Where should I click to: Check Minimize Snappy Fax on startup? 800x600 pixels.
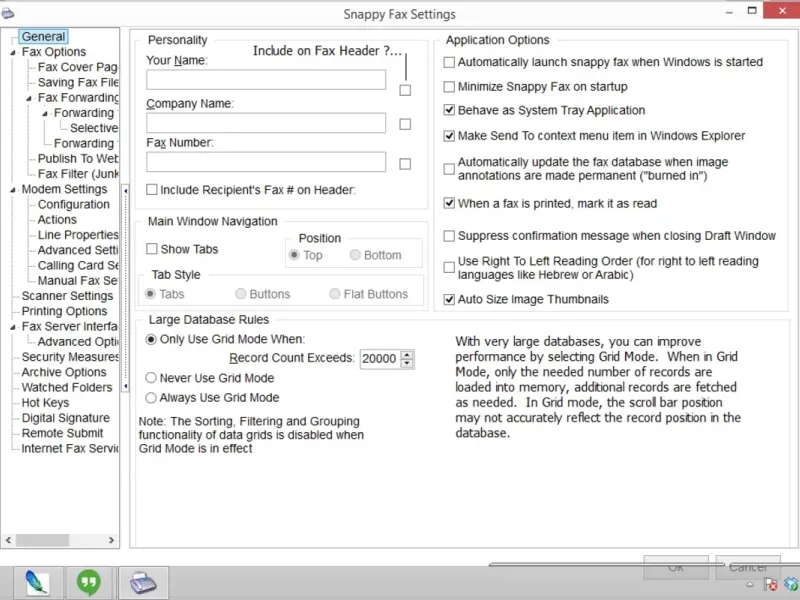pos(449,87)
